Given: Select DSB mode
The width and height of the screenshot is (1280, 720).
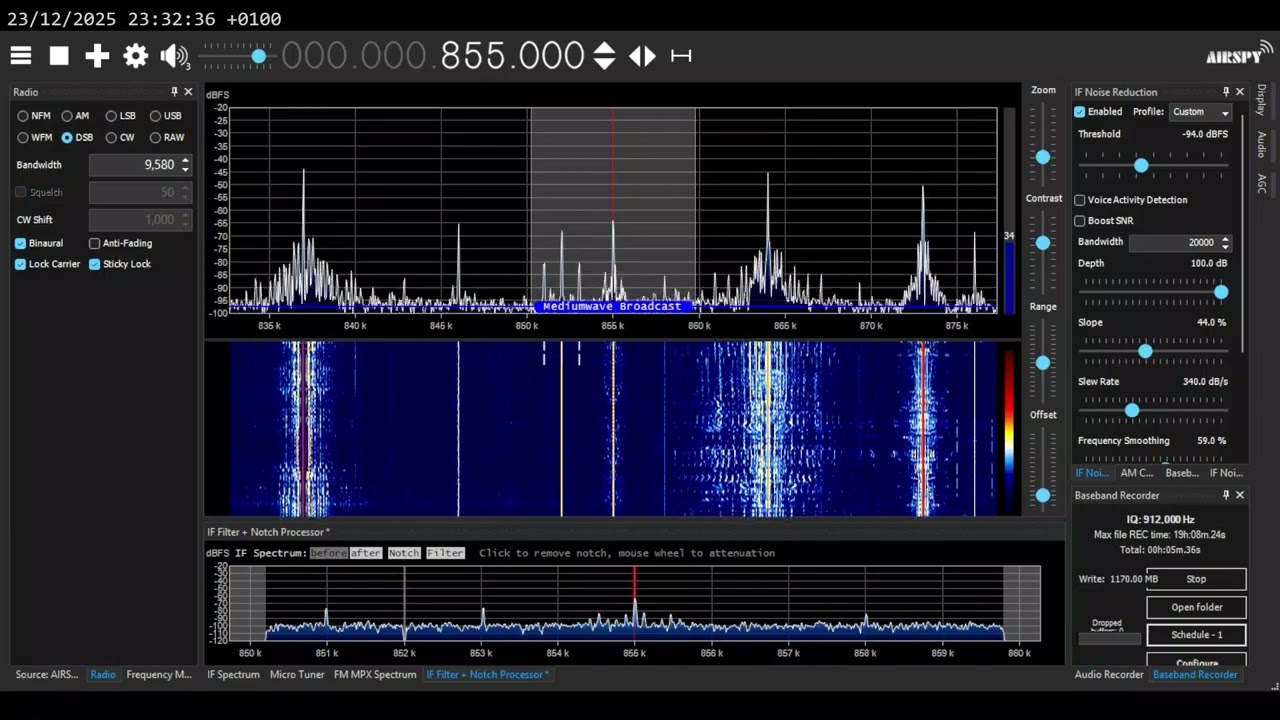Looking at the screenshot, I should pos(77,137).
